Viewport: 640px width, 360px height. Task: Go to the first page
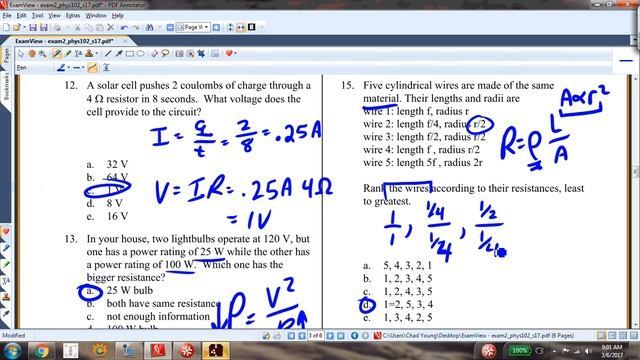click(x=291, y=336)
